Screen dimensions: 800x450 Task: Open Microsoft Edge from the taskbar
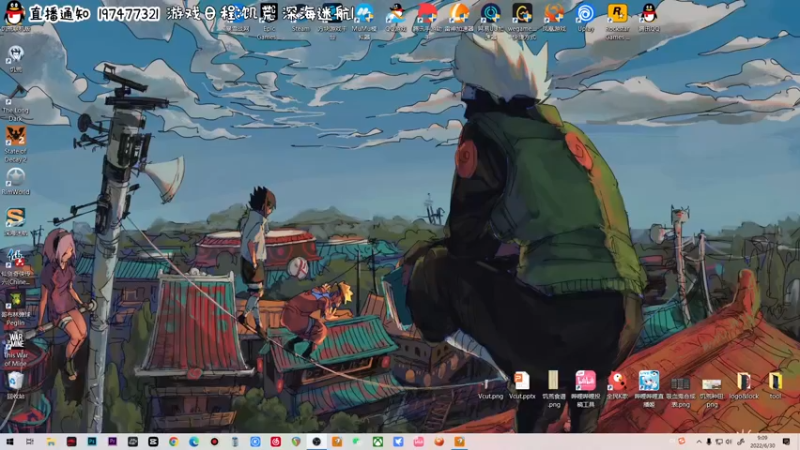(x=194, y=442)
